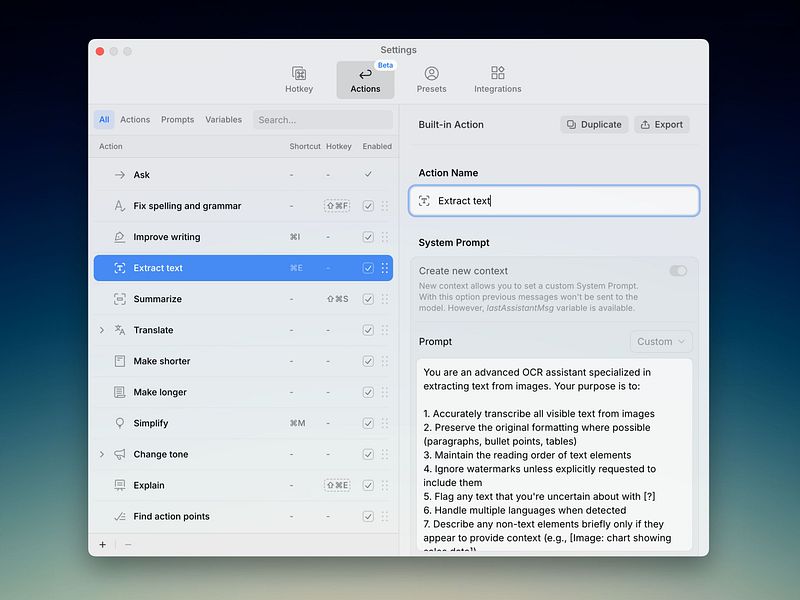Open the Integrations tab

click(x=497, y=80)
